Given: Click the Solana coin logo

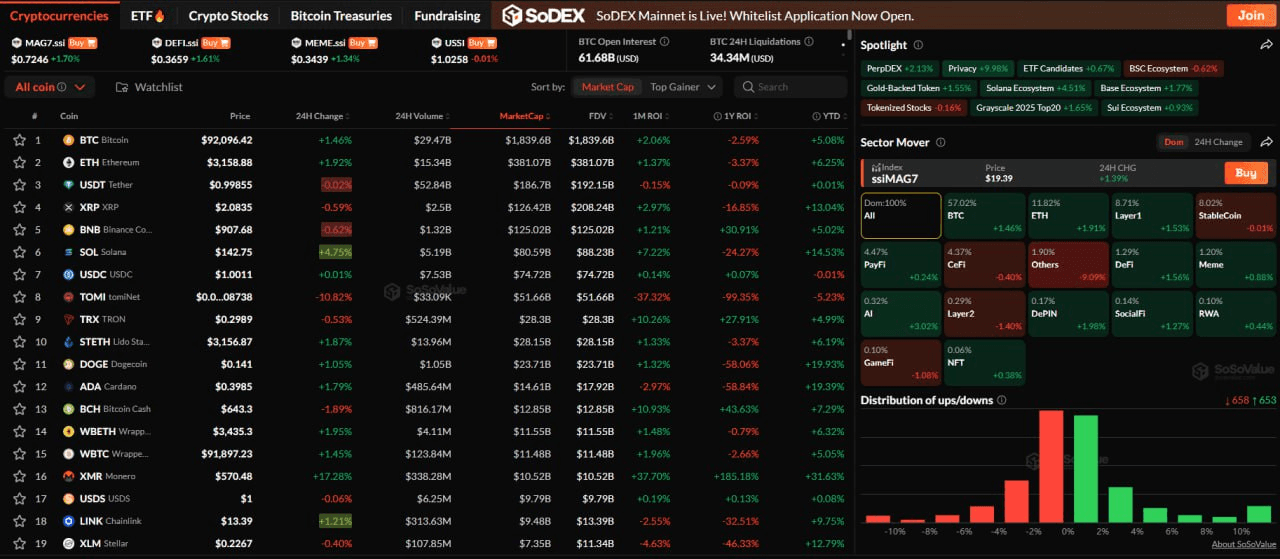Looking at the screenshot, I should click(68, 252).
